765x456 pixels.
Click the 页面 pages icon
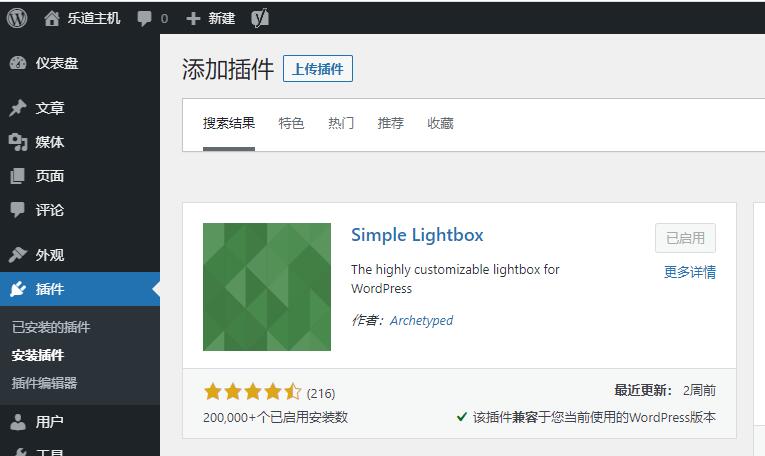[x=18, y=176]
